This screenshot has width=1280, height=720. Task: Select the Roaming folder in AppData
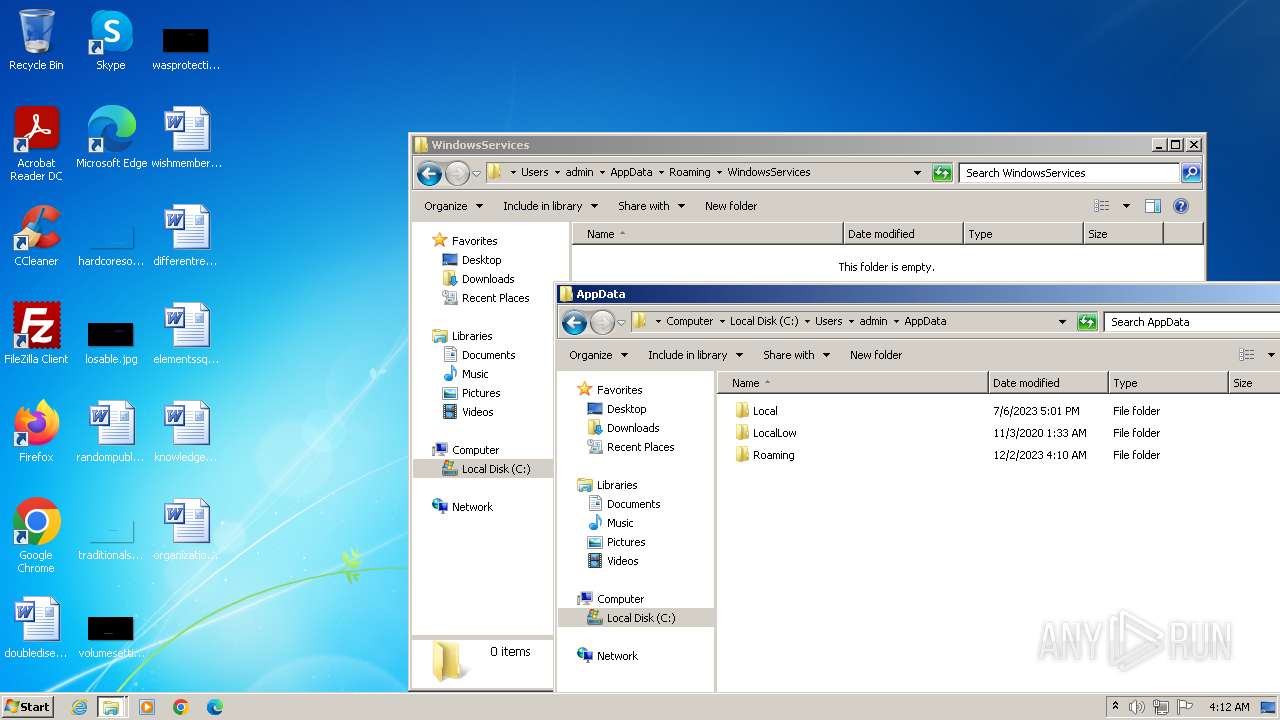[773, 455]
